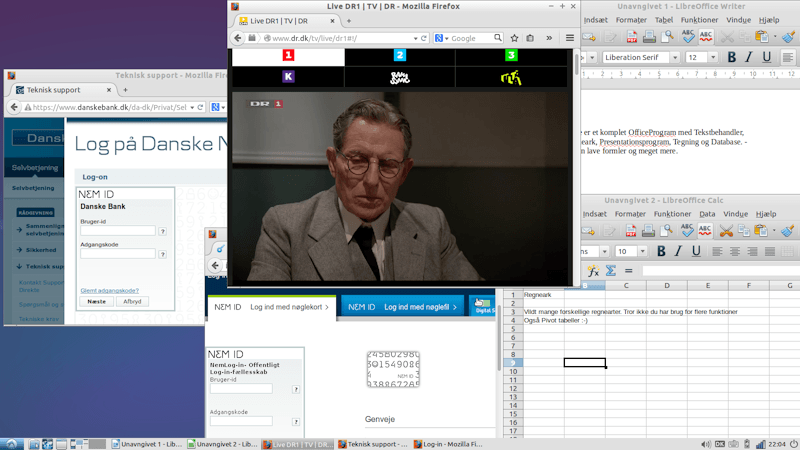
Task: Open Data menu in Calc
Action: click(707, 214)
